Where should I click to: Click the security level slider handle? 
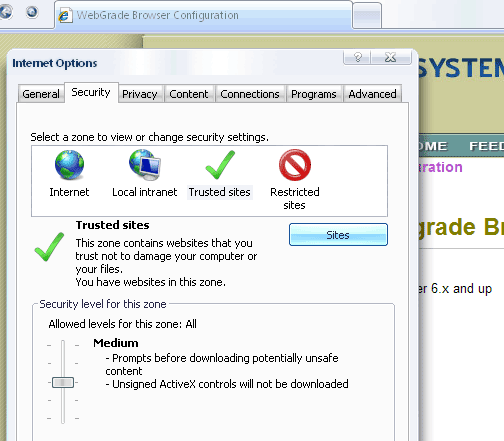click(63, 382)
